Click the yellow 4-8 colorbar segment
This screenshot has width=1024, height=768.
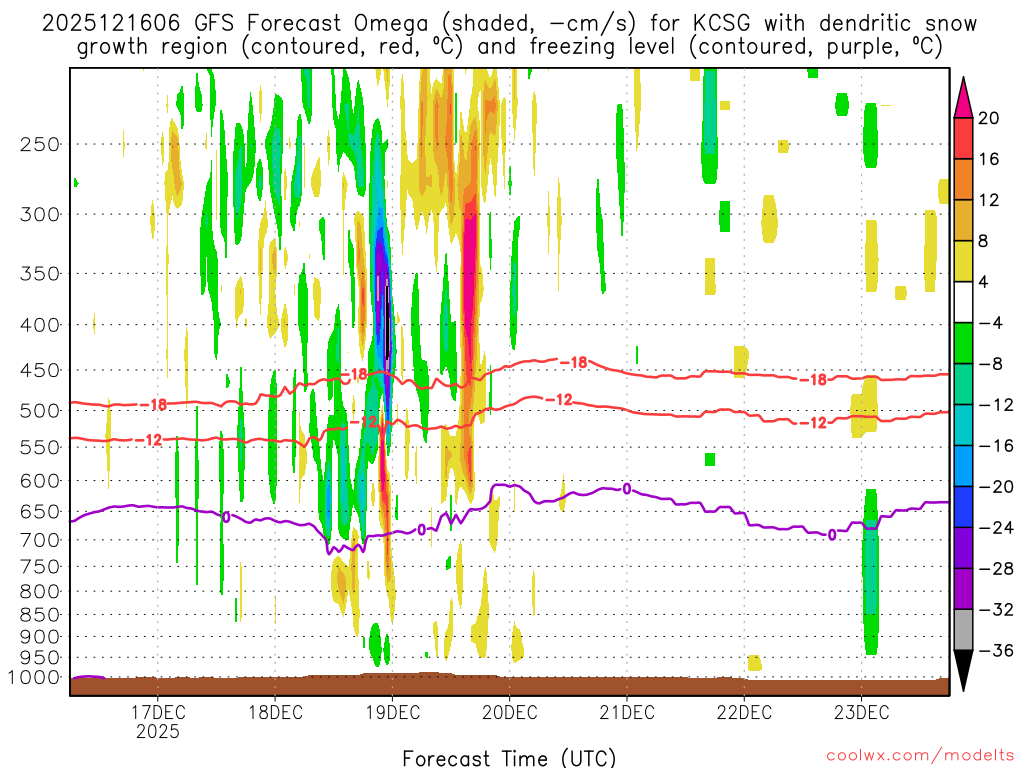963,261
